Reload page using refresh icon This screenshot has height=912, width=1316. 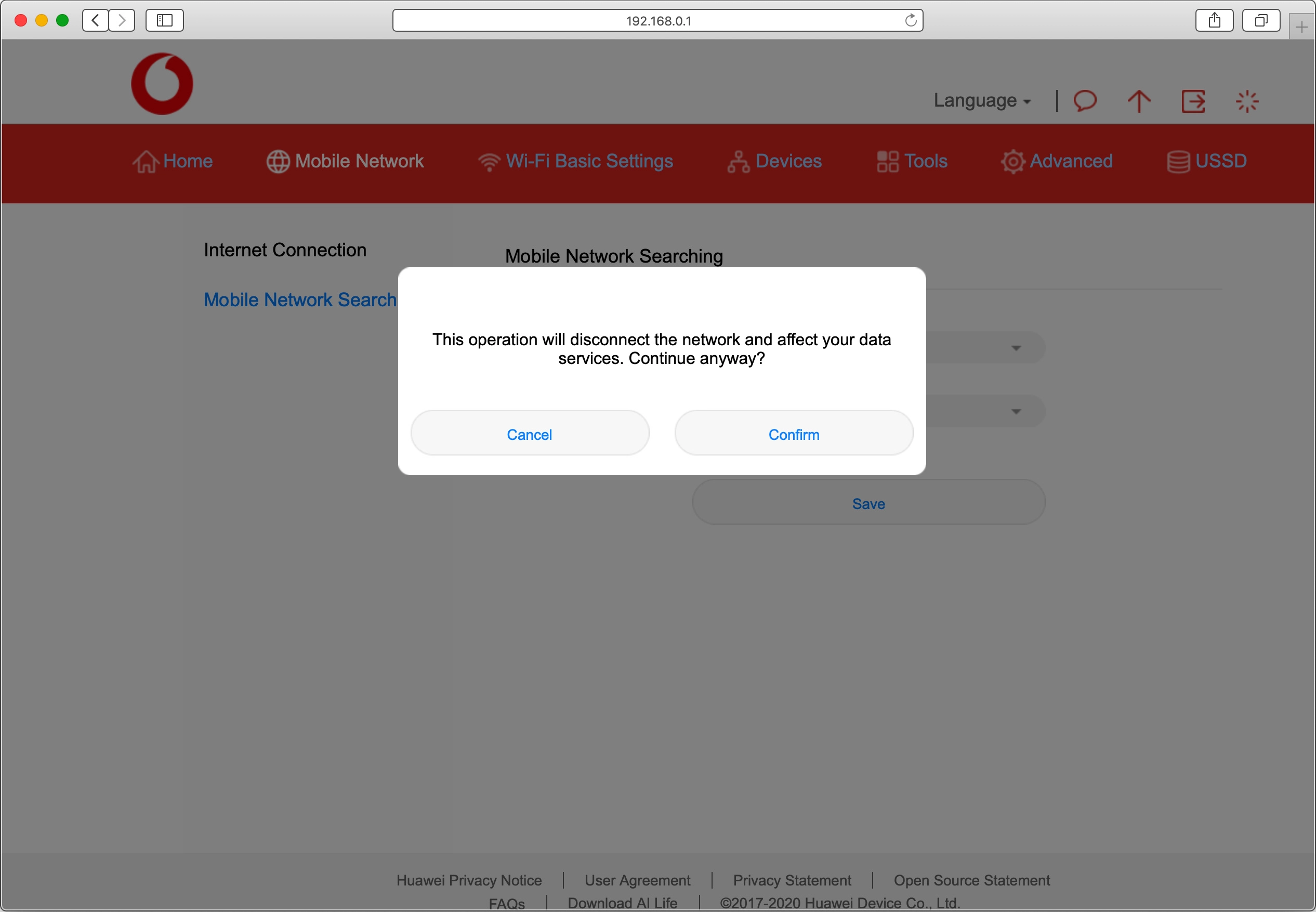point(911,21)
